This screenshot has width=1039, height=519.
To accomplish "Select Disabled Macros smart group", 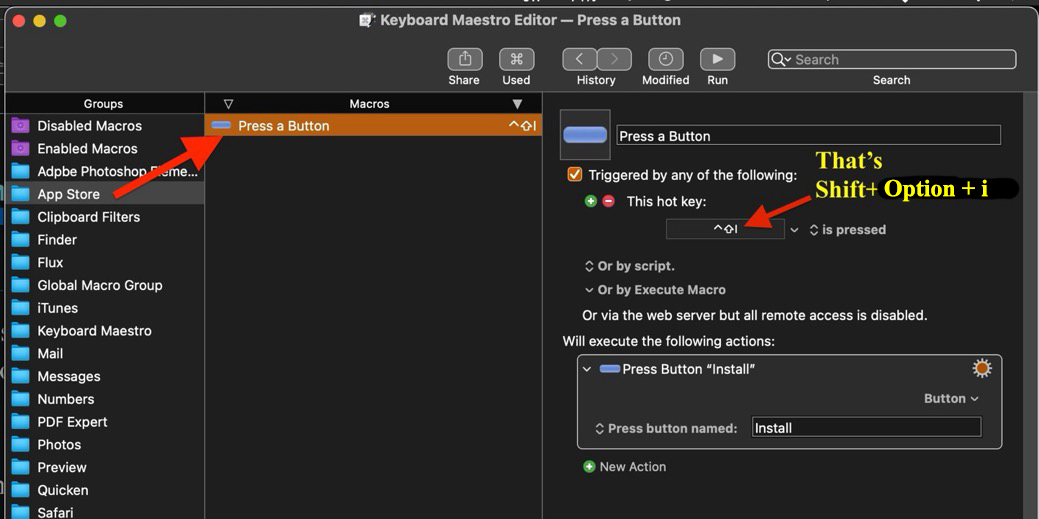I will (x=105, y=126).
